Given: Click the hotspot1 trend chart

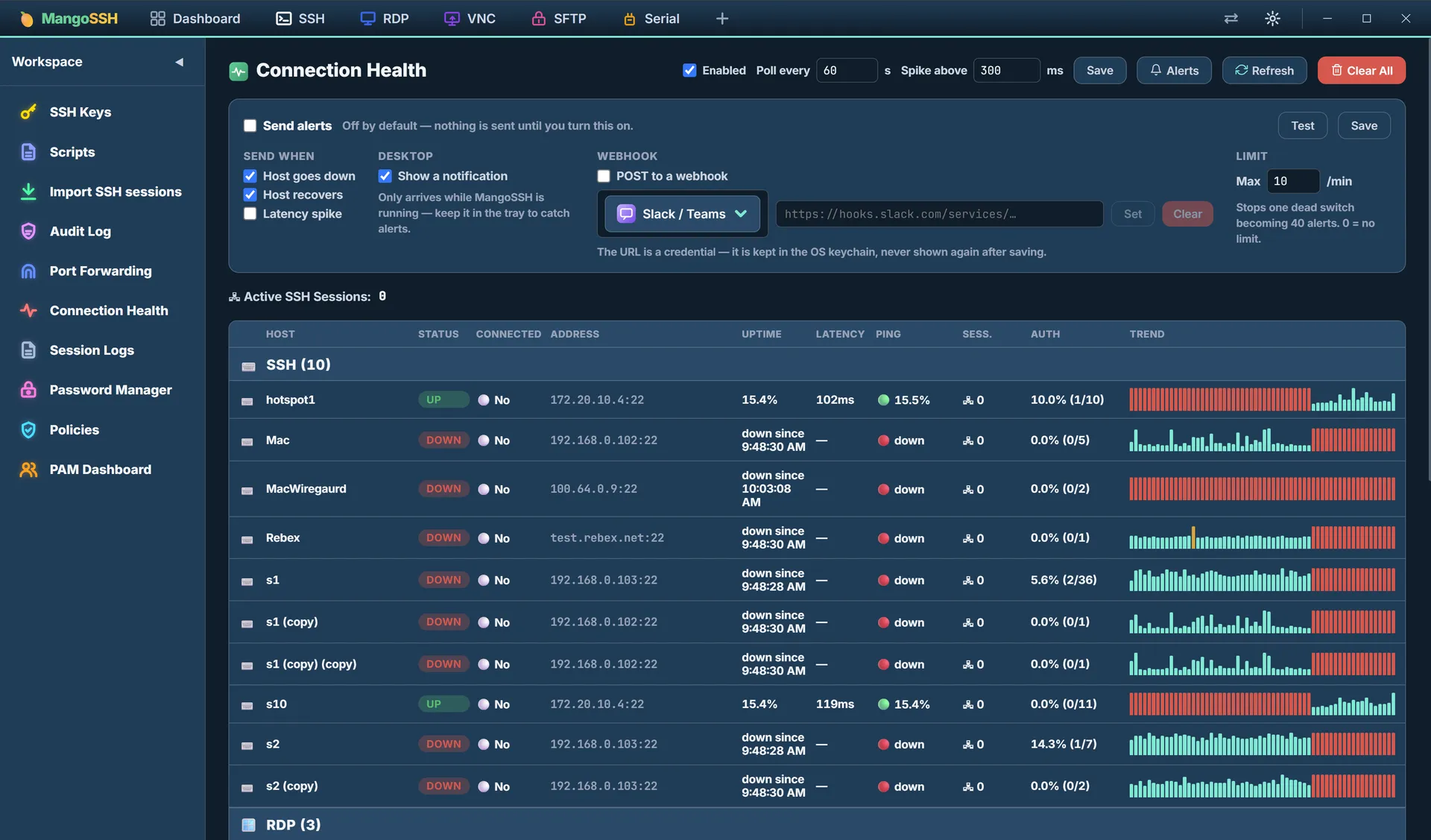Looking at the screenshot, I should point(1262,400).
